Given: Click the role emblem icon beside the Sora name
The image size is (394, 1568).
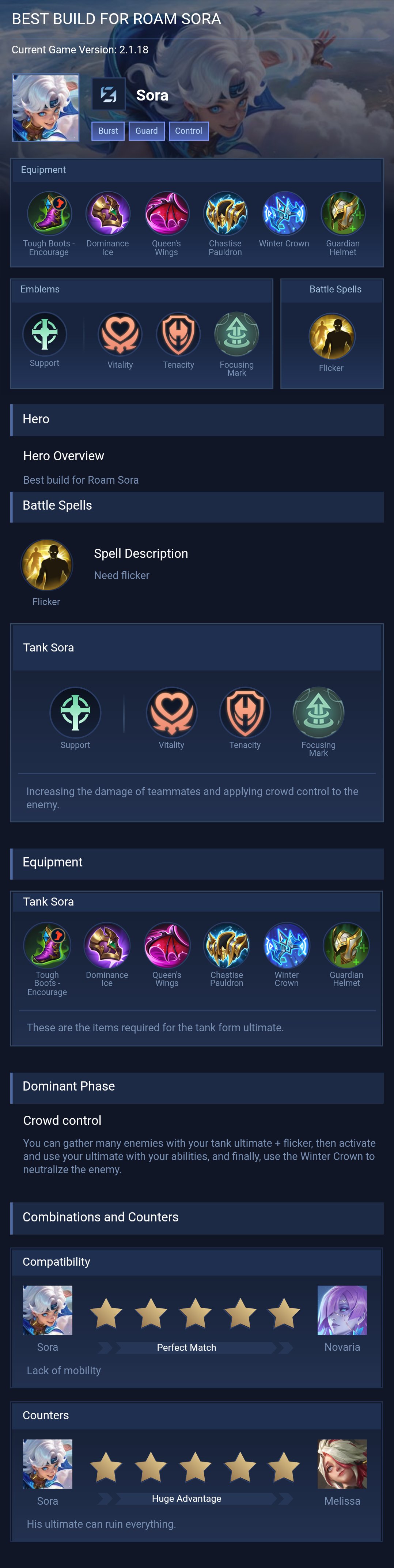Looking at the screenshot, I should [109, 94].
